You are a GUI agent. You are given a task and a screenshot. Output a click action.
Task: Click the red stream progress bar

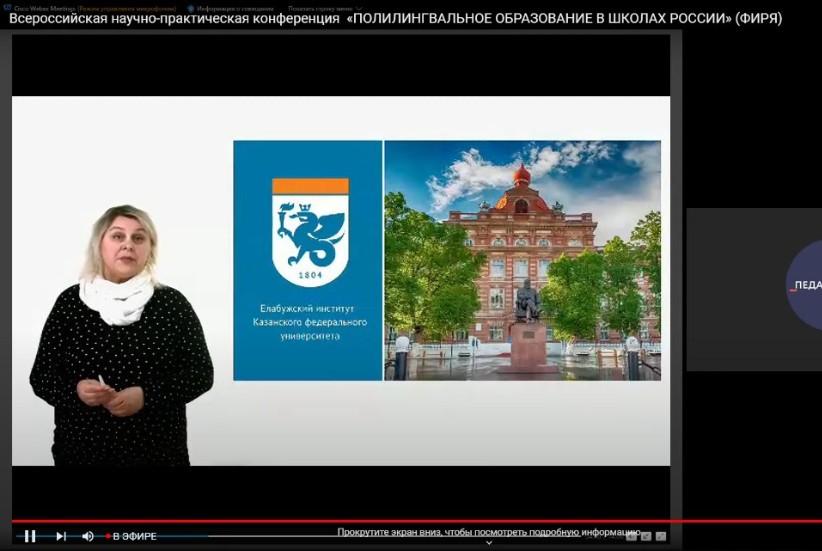click(x=400, y=521)
